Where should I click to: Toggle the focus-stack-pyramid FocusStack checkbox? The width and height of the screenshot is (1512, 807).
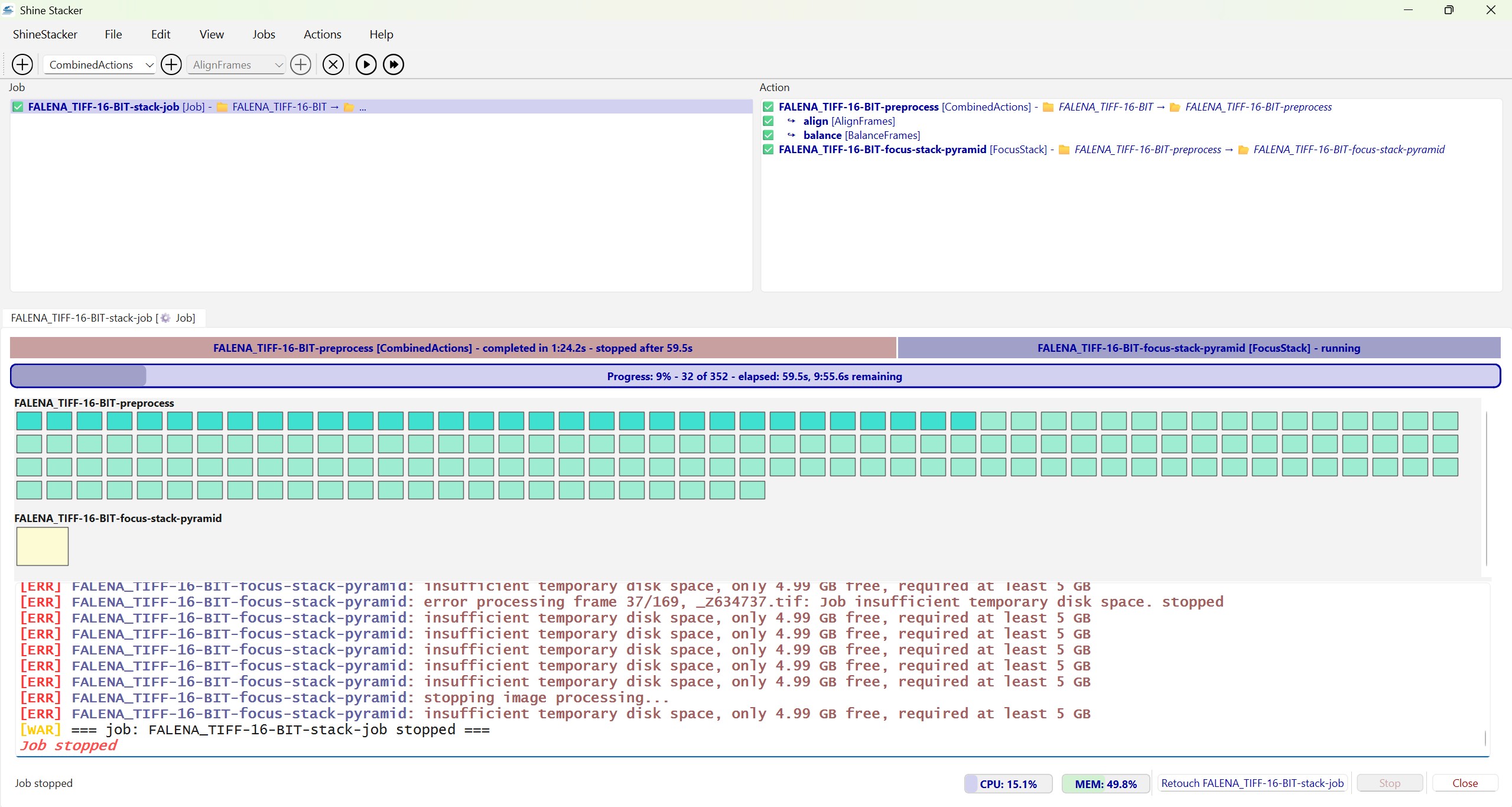(768, 150)
